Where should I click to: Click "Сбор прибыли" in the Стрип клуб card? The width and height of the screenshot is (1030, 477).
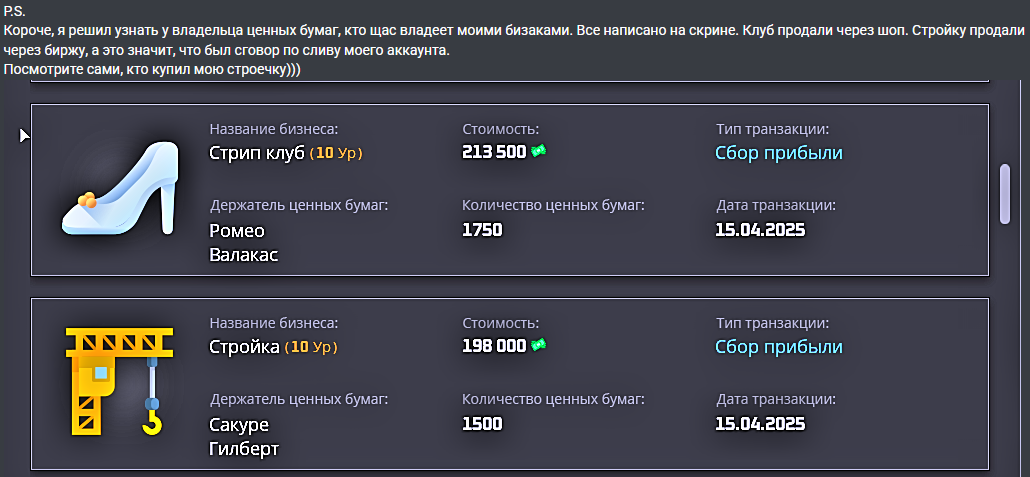(x=779, y=153)
